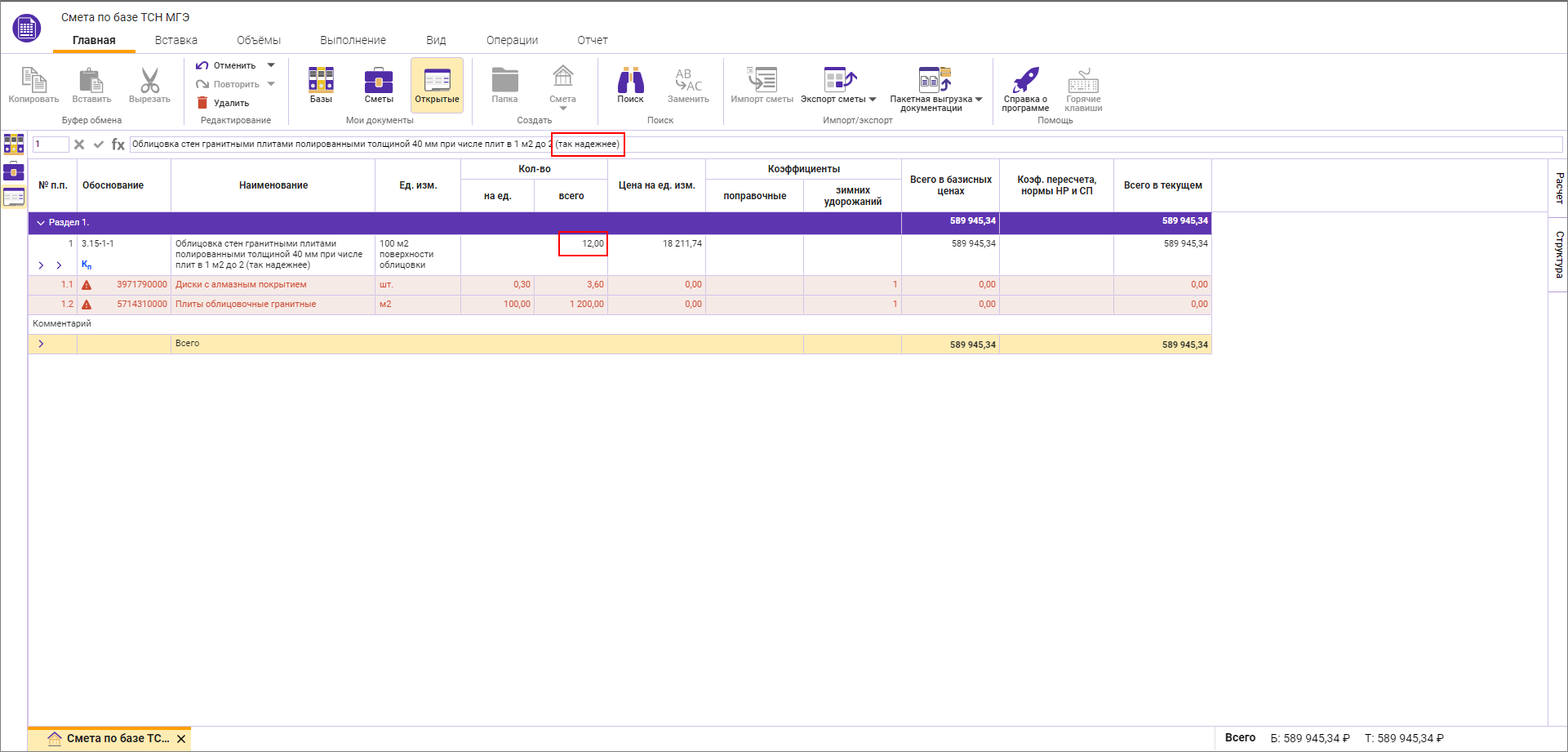Click quantity cell 12,00
This screenshot has width=1568, height=752.
[x=583, y=244]
